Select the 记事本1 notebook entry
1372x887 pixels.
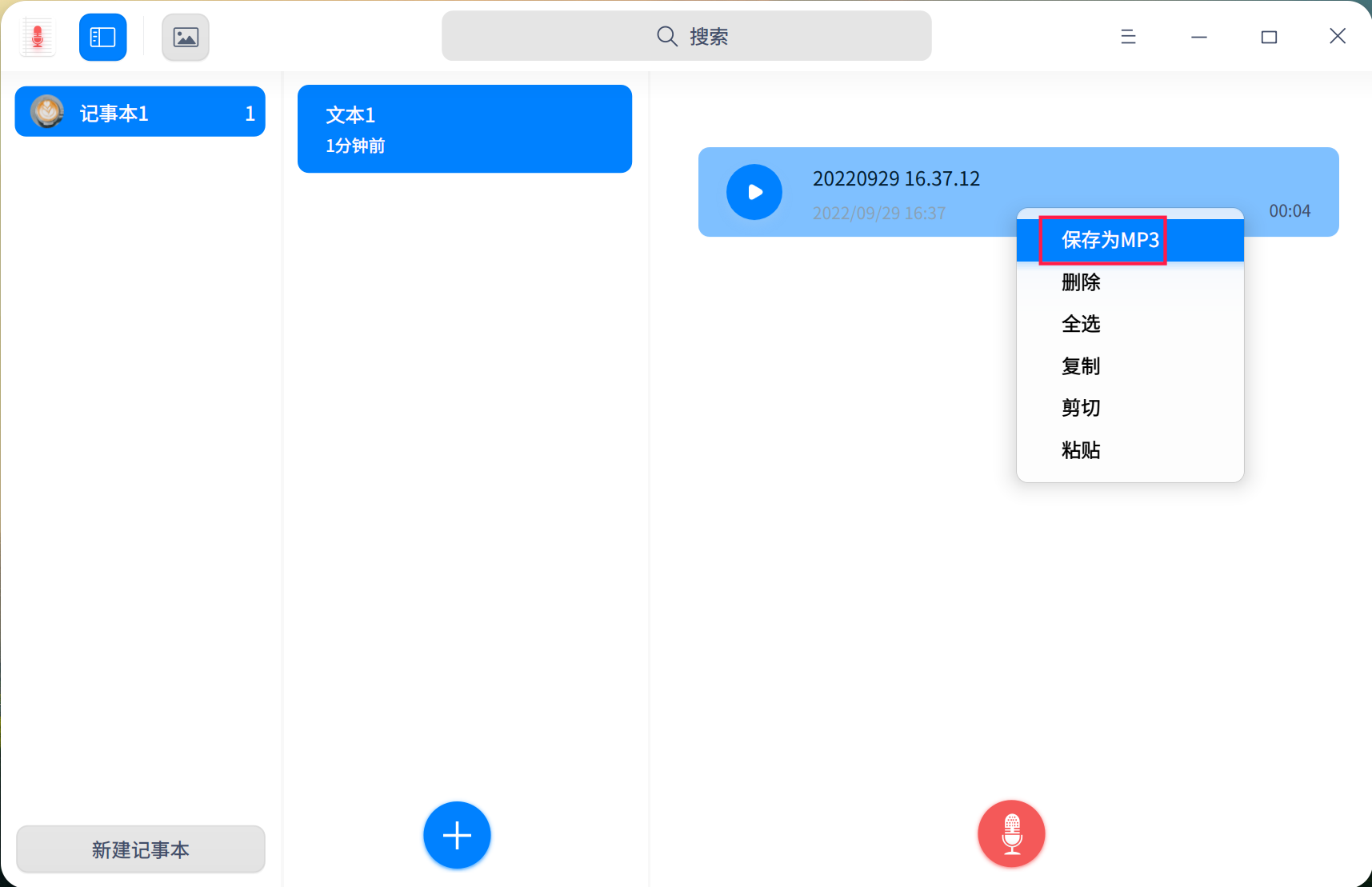pos(140,112)
